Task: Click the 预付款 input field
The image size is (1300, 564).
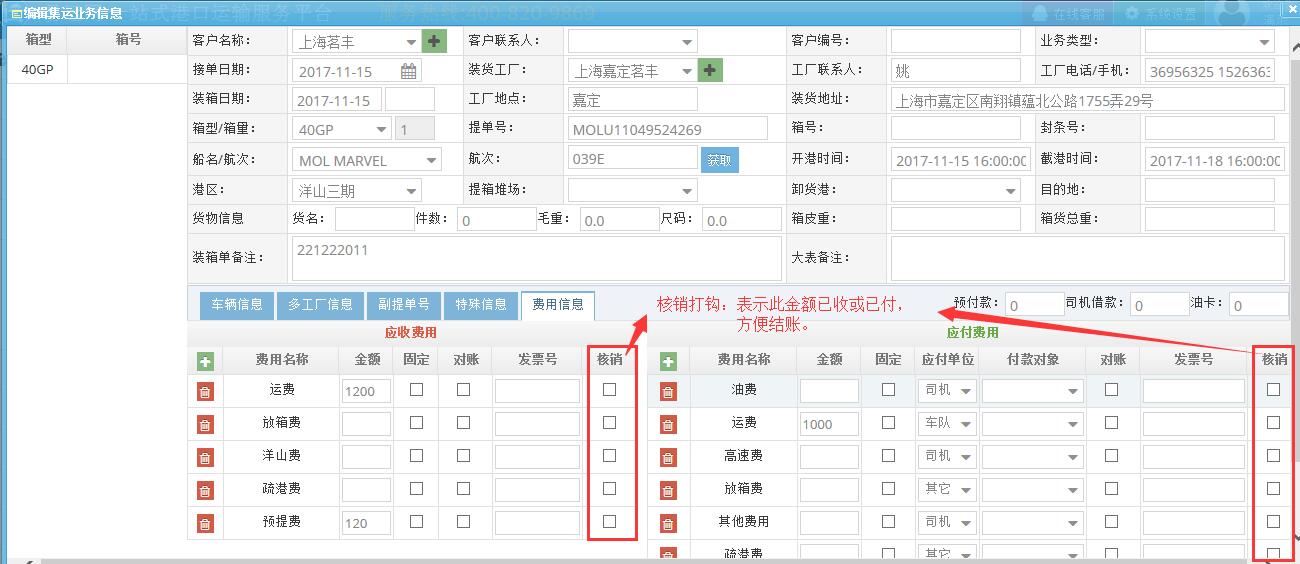Action: click(1034, 305)
